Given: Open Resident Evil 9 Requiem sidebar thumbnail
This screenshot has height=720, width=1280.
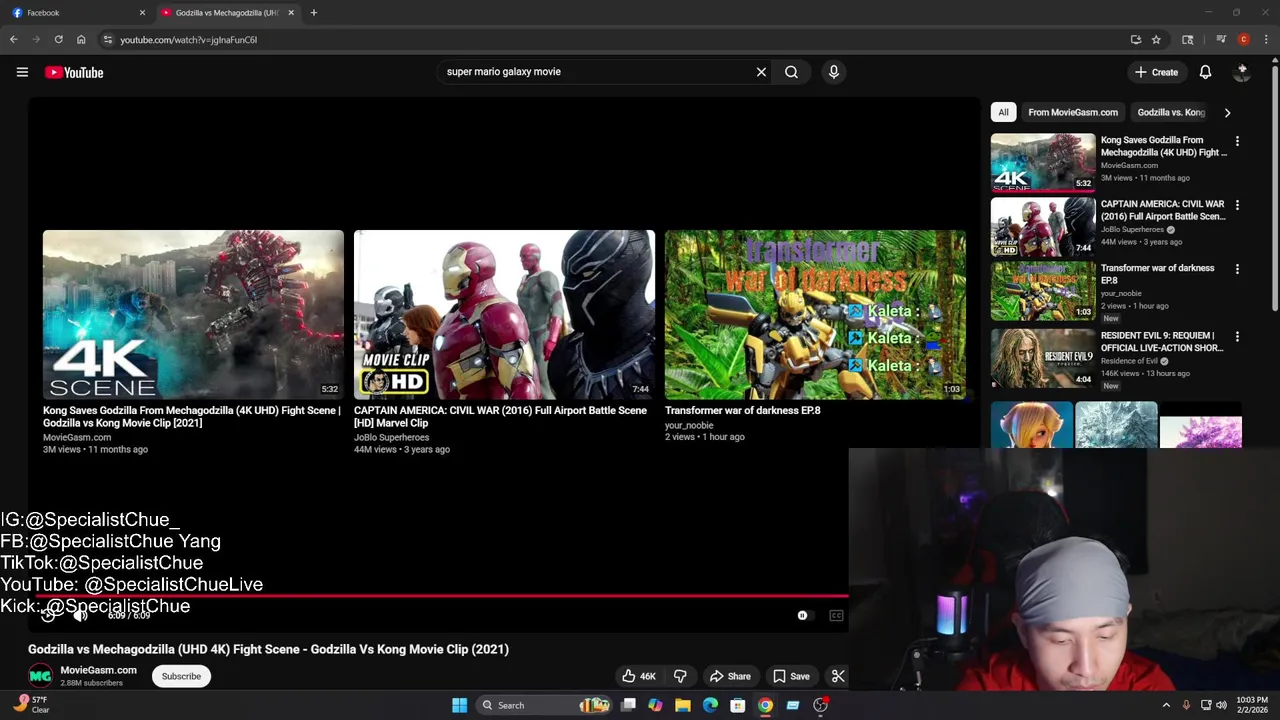Looking at the screenshot, I should [1043, 357].
